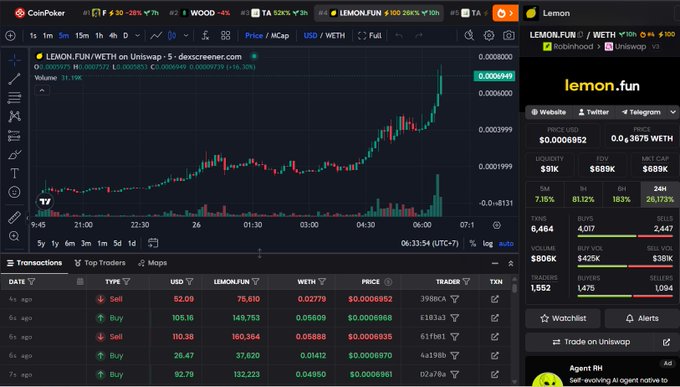Switch chart denomination to USD
This screenshot has width=680, height=387.
coord(311,36)
